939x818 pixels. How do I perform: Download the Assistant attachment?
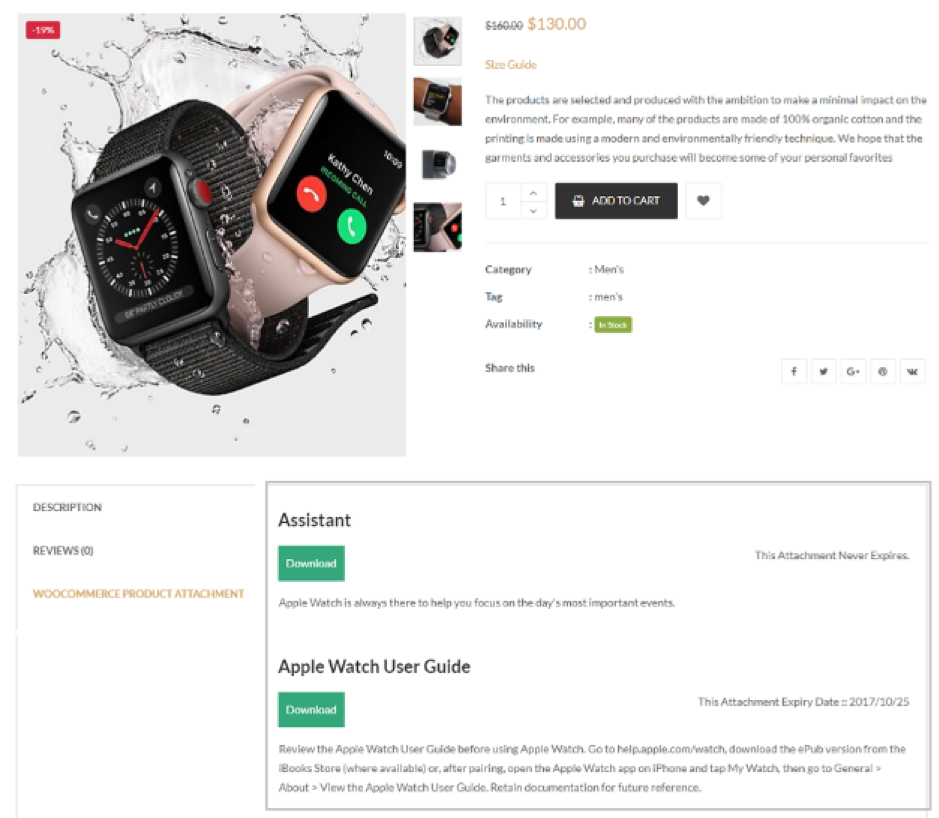point(311,563)
